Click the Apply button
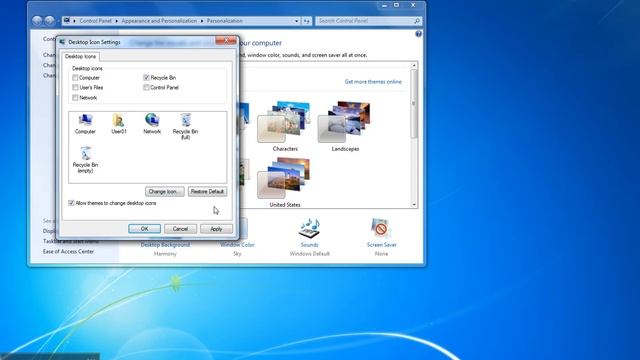This screenshot has width=640, height=360. [x=216, y=229]
